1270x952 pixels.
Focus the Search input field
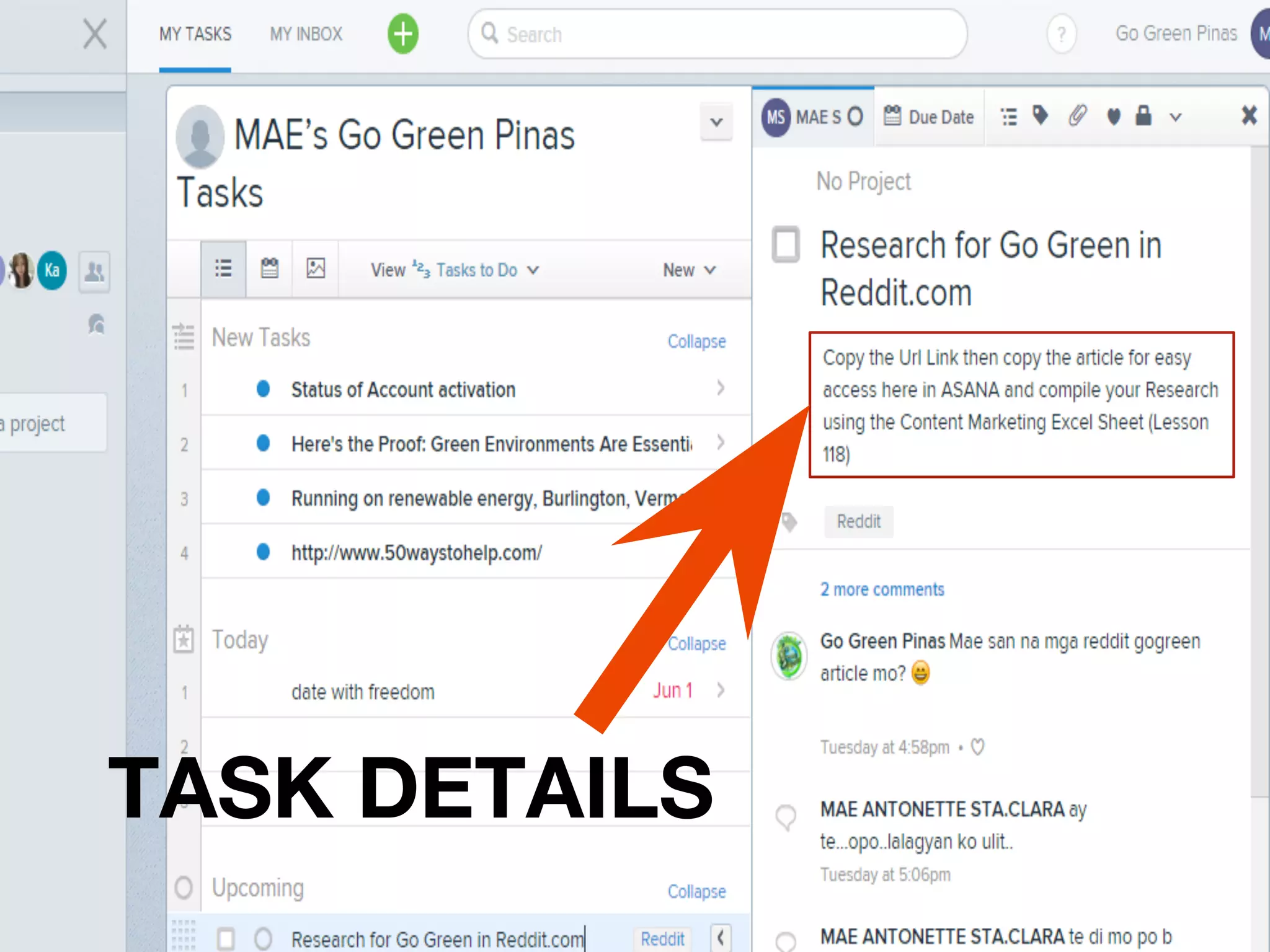[717, 34]
